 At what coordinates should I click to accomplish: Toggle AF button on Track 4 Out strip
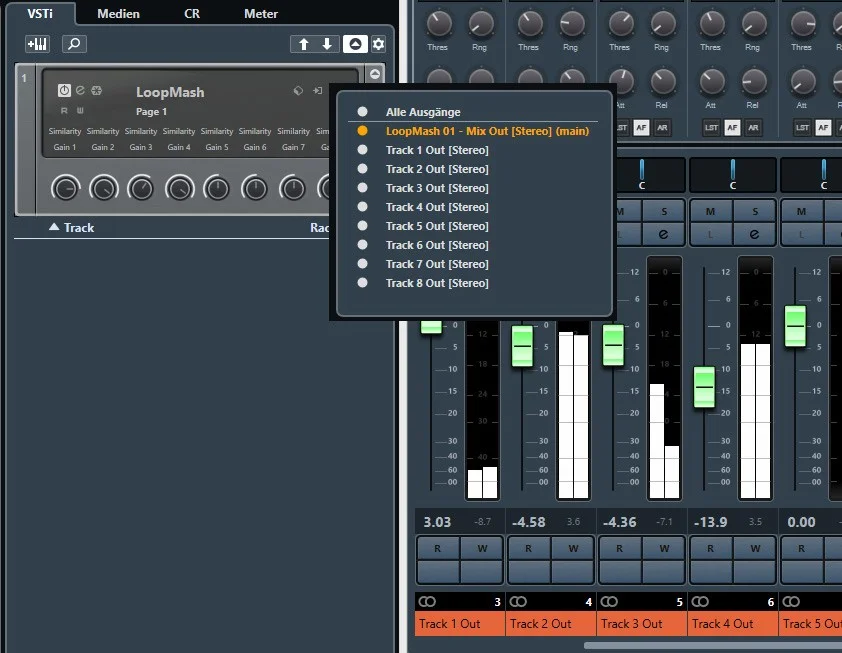[x=732, y=127]
